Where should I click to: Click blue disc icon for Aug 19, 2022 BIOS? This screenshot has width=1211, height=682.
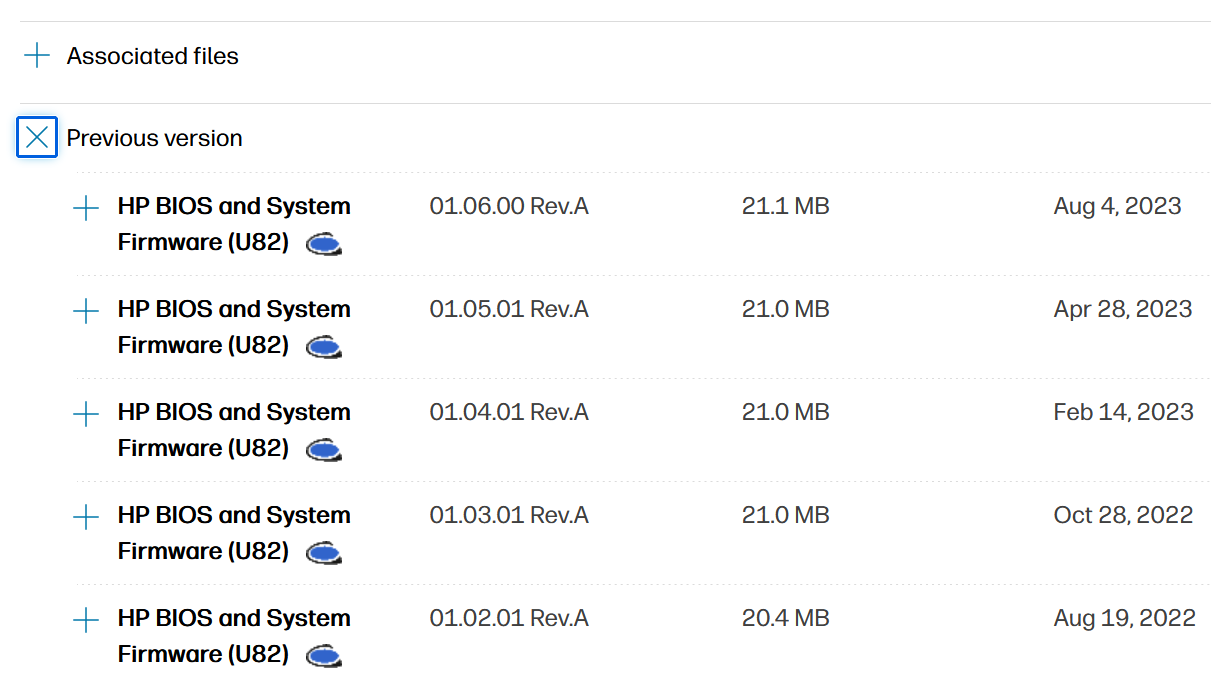point(324,656)
